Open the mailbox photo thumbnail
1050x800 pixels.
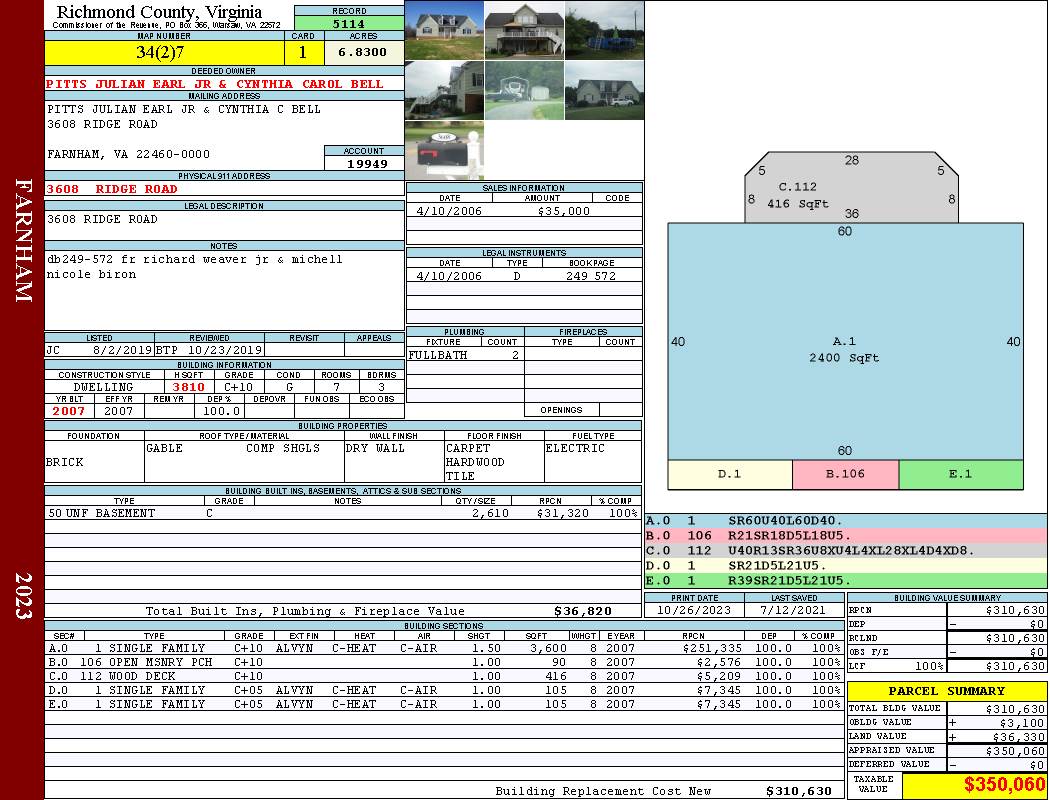point(444,150)
